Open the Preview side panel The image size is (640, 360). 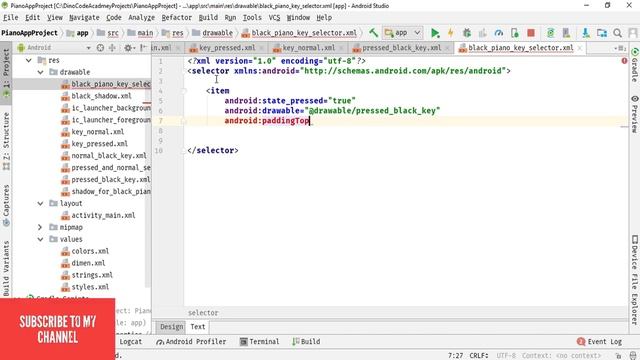pos(635,114)
